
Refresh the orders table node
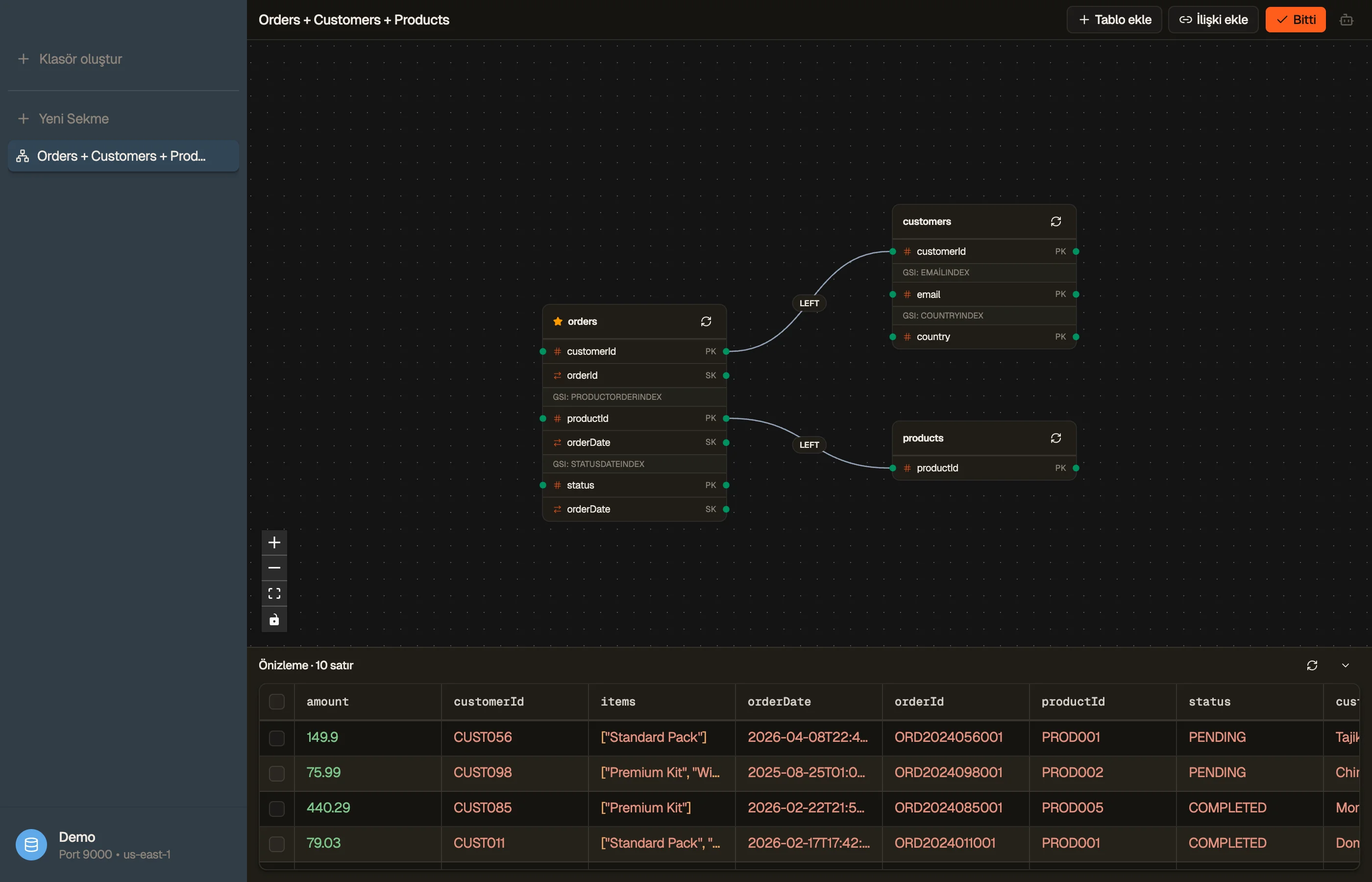(706, 321)
